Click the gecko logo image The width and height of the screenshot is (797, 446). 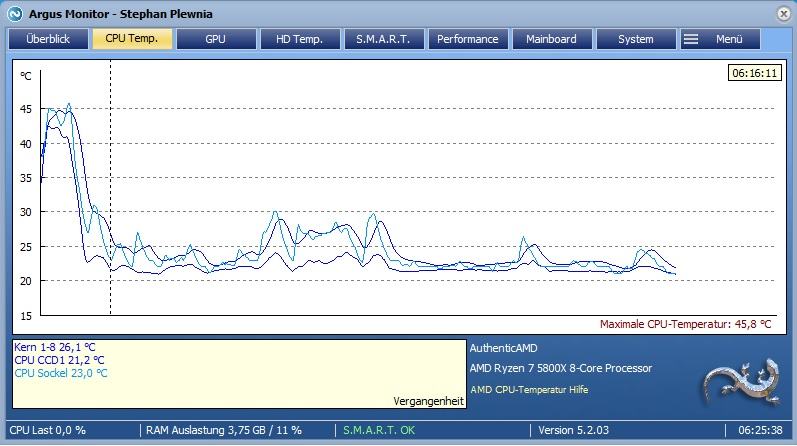742,382
